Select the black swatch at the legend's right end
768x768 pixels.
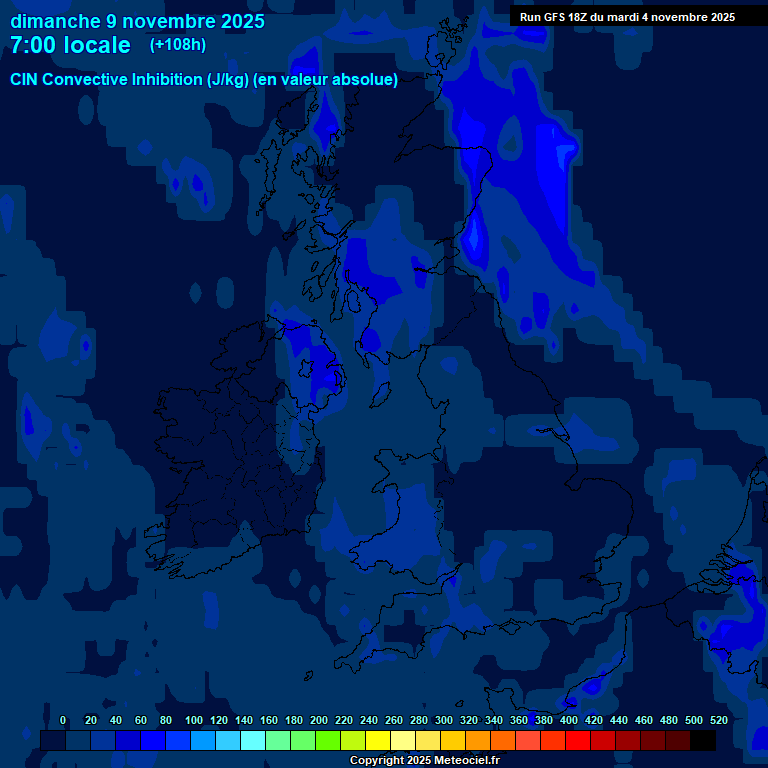pos(703,740)
